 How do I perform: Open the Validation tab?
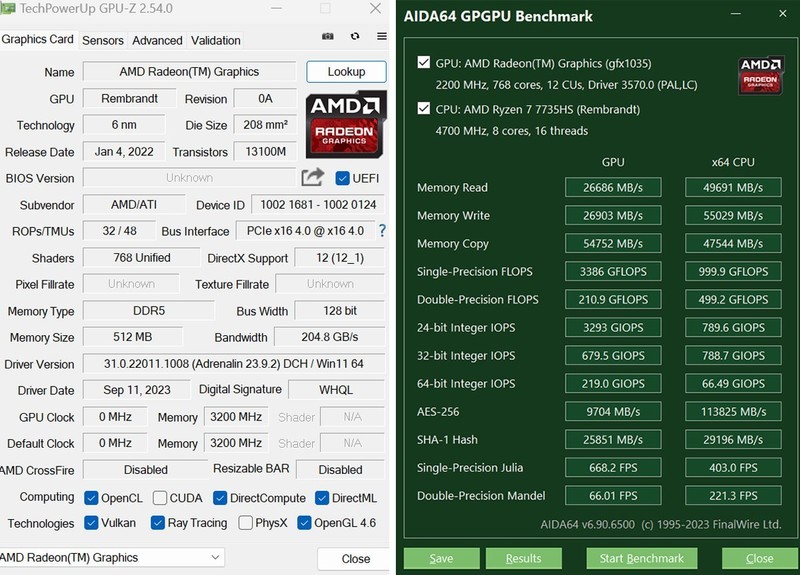[x=215, y=40]
